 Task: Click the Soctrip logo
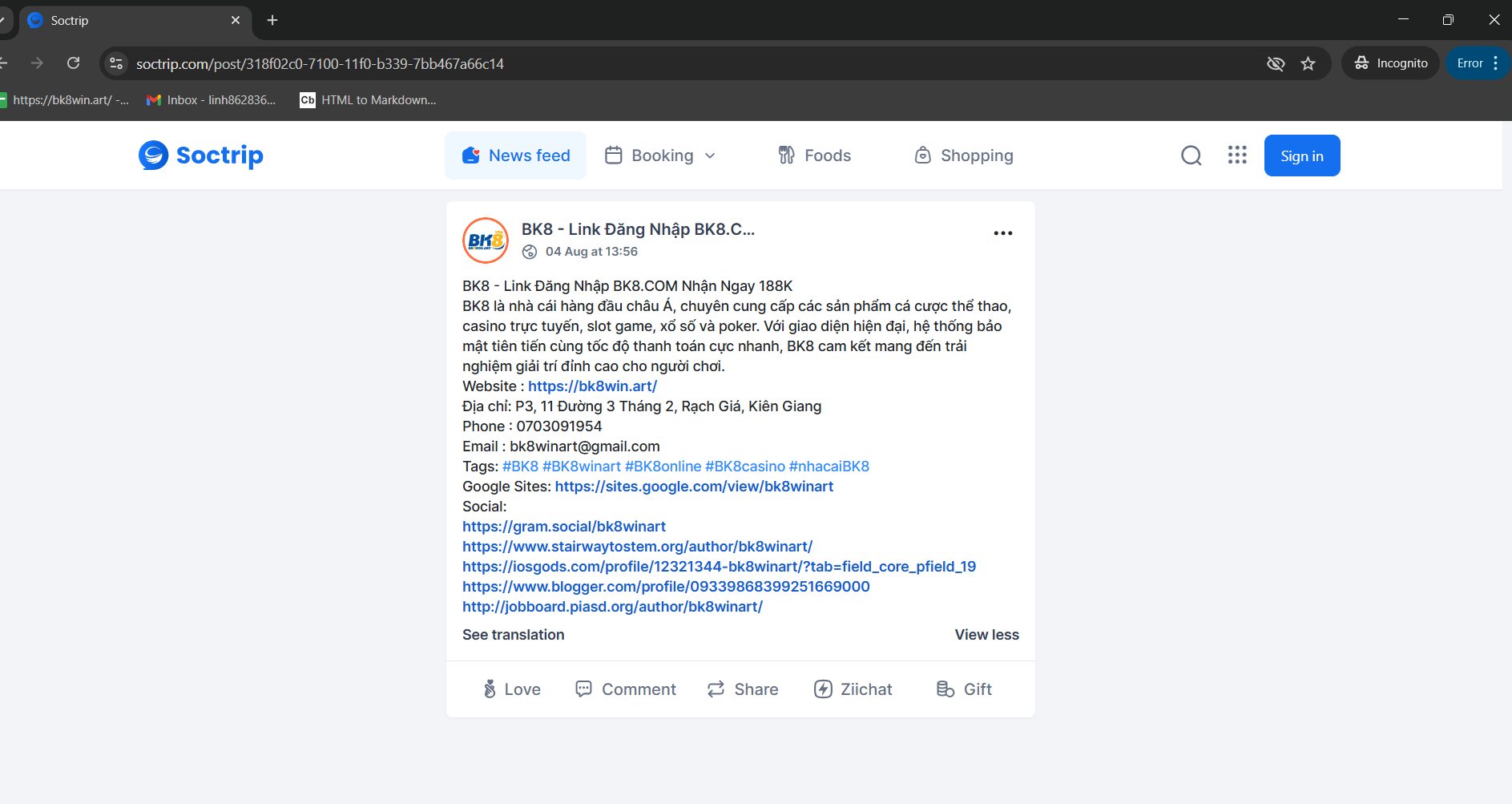click(x=200, y=156)
